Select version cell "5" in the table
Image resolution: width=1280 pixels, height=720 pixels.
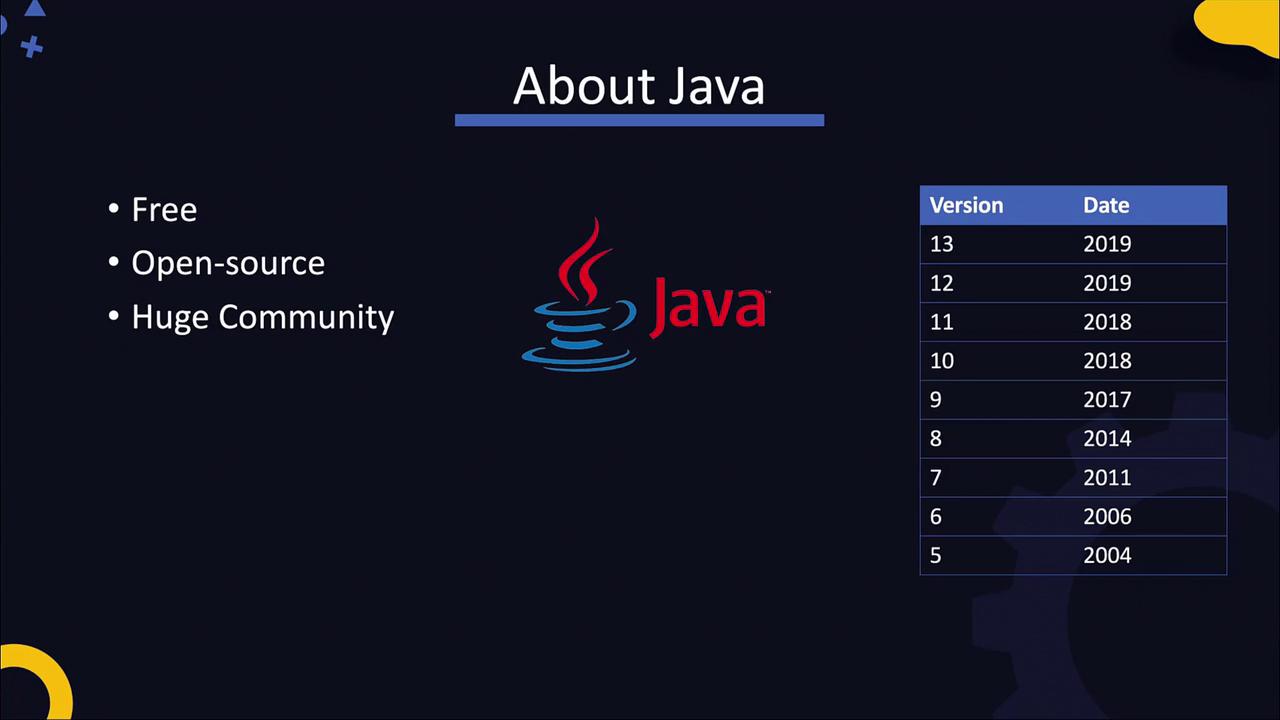tap(936, 556)
